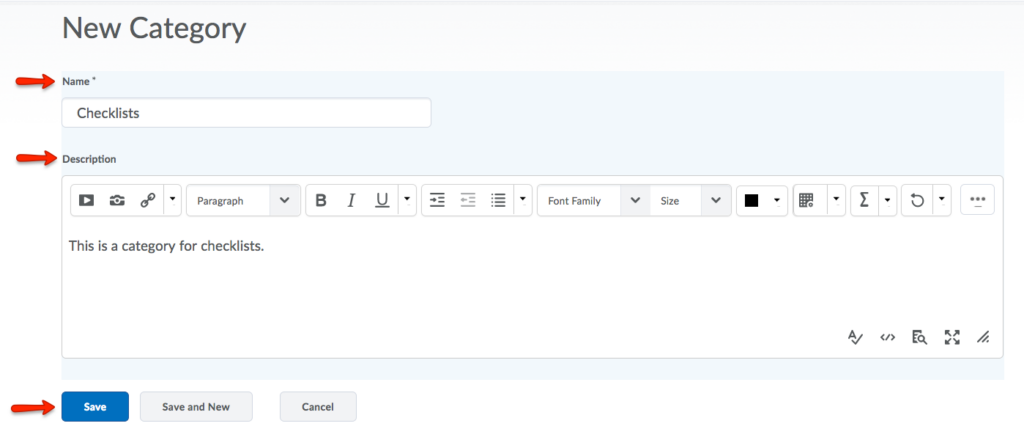The width and height of the screenshot is (1024, 437).
Task: Click the Save and New button
Action: click(x=196, y=407)
